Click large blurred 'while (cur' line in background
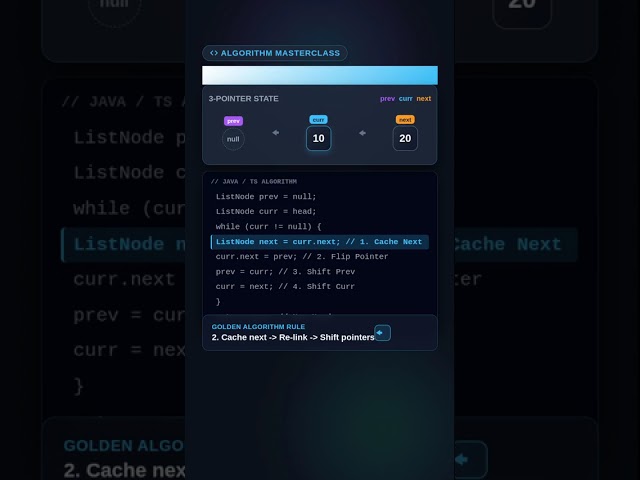This screenshot has height=480, width=640. coord(129,209)
